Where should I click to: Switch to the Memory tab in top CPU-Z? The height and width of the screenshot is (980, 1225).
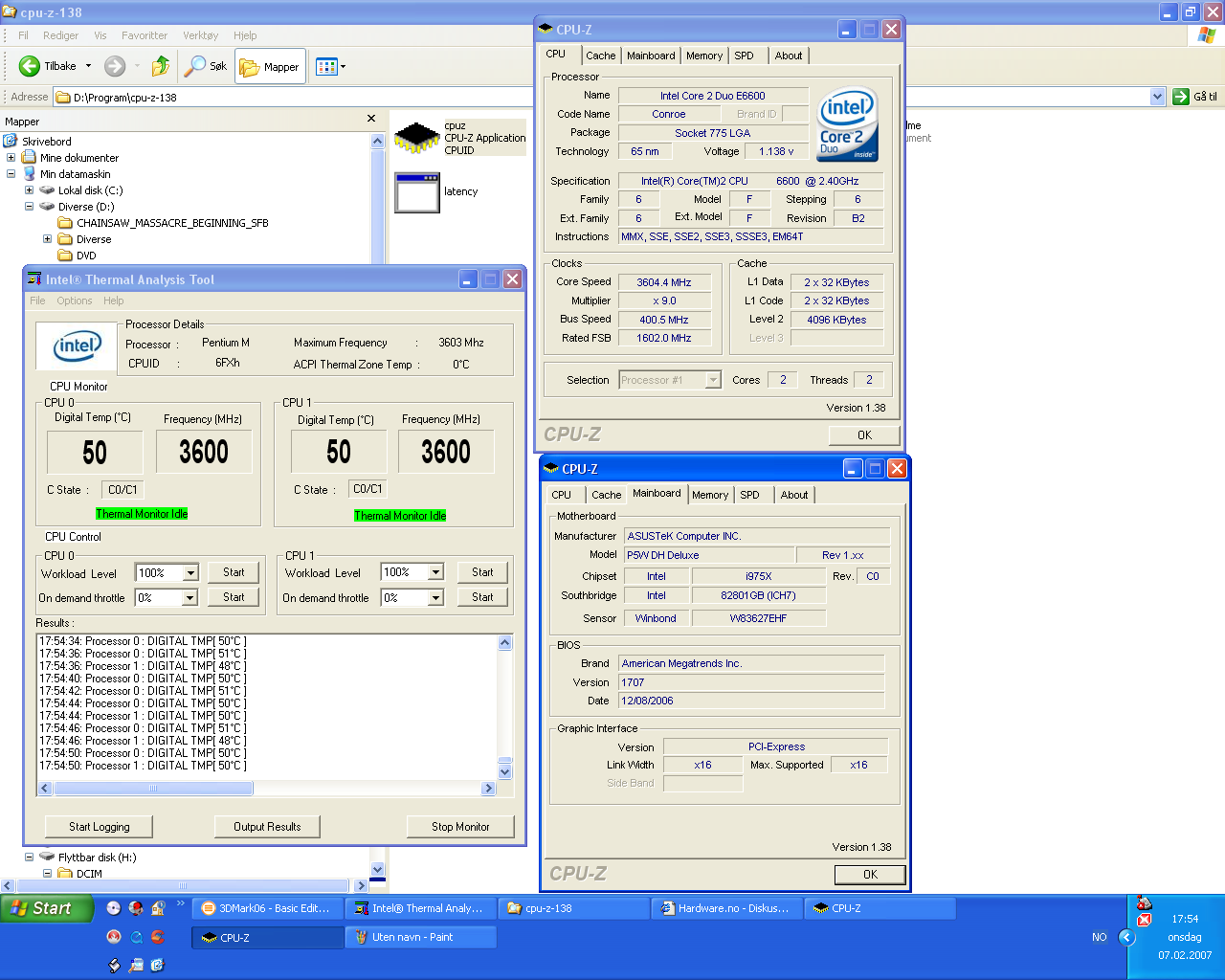tap(703, 56)
